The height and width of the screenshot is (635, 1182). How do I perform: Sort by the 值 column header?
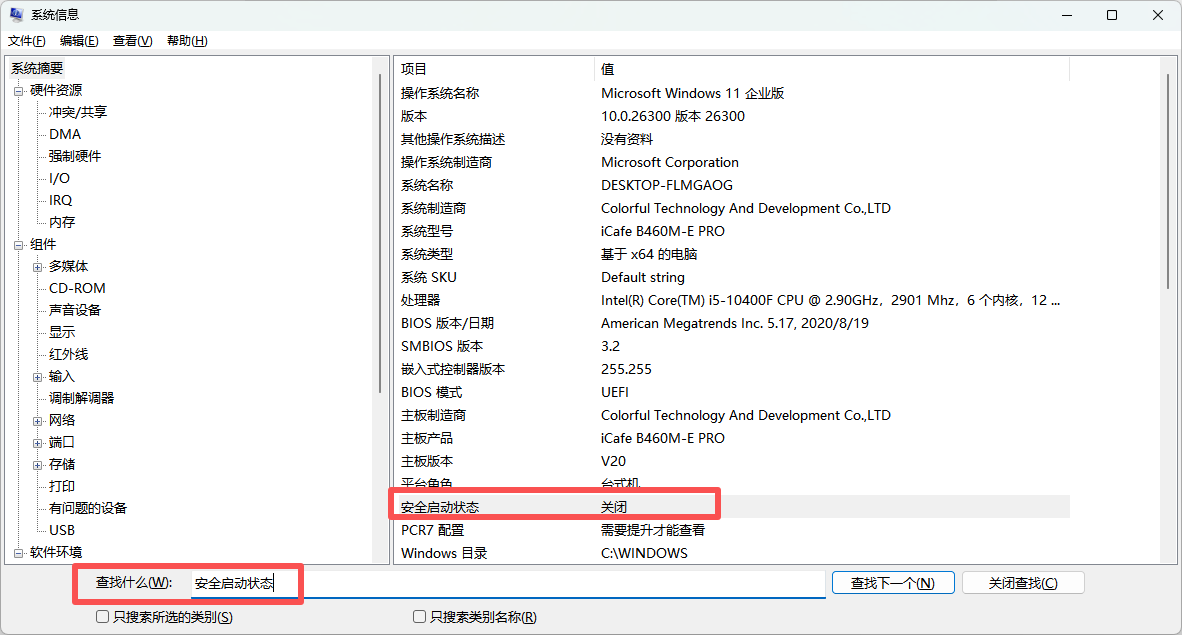tap(832, 69)
